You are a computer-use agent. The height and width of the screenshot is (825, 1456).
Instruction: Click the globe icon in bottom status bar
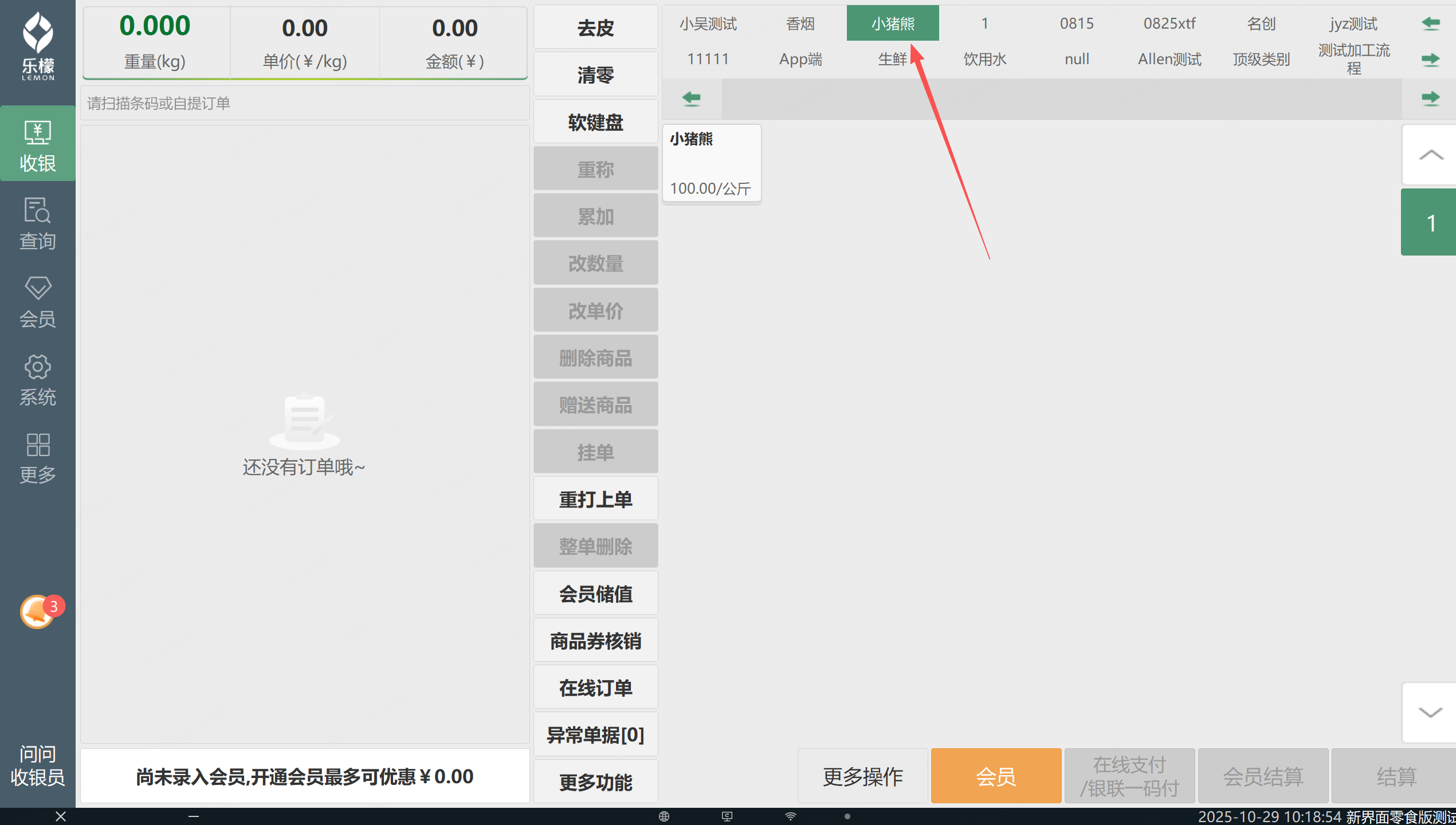pyautogui.click(x=664, y=816)
